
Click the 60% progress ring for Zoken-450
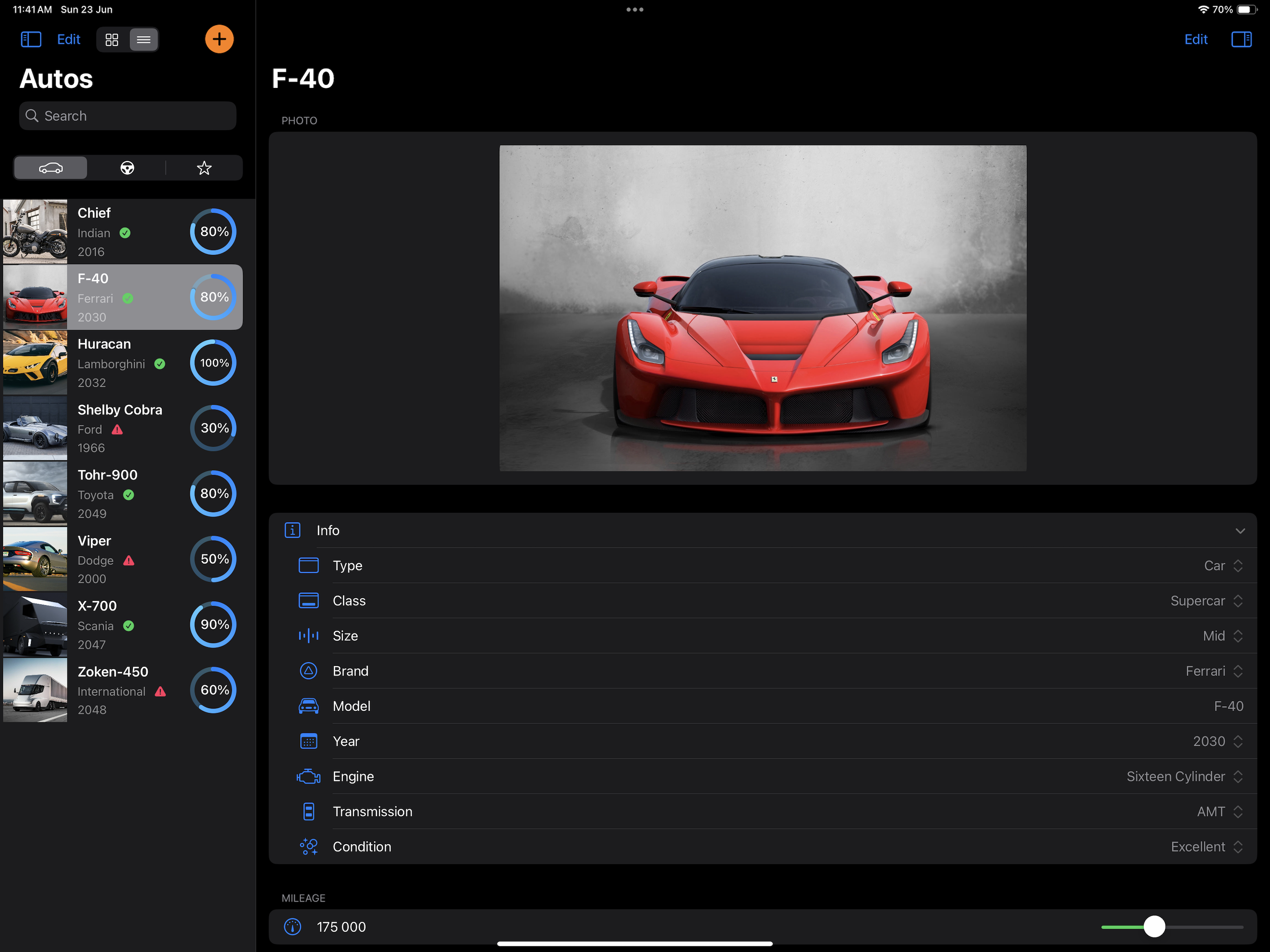point(213,690)
